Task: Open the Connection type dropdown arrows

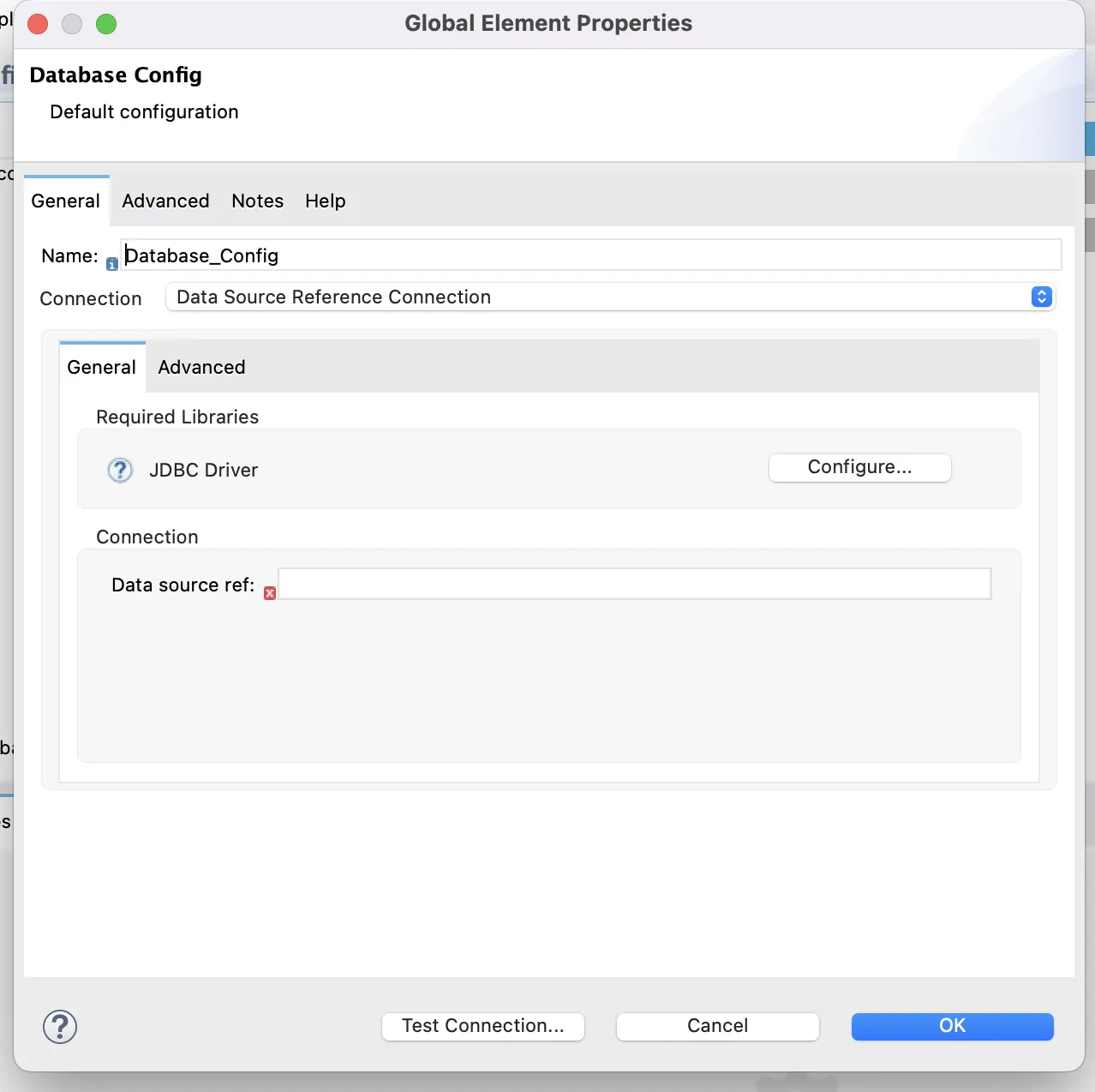Action: (1041, 297)
